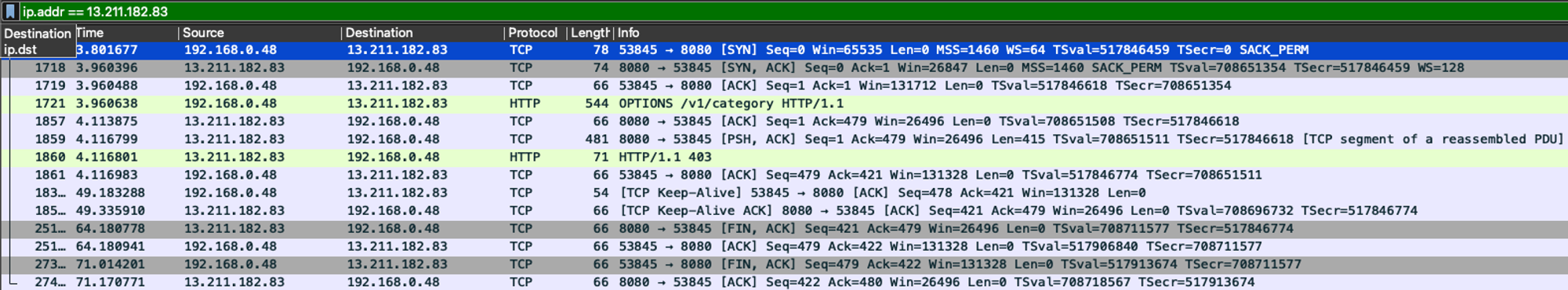Click destination 13.211.182.83 in packet 1719 row
This screenshot has height=290, width=1568.
tap(397, 86)
